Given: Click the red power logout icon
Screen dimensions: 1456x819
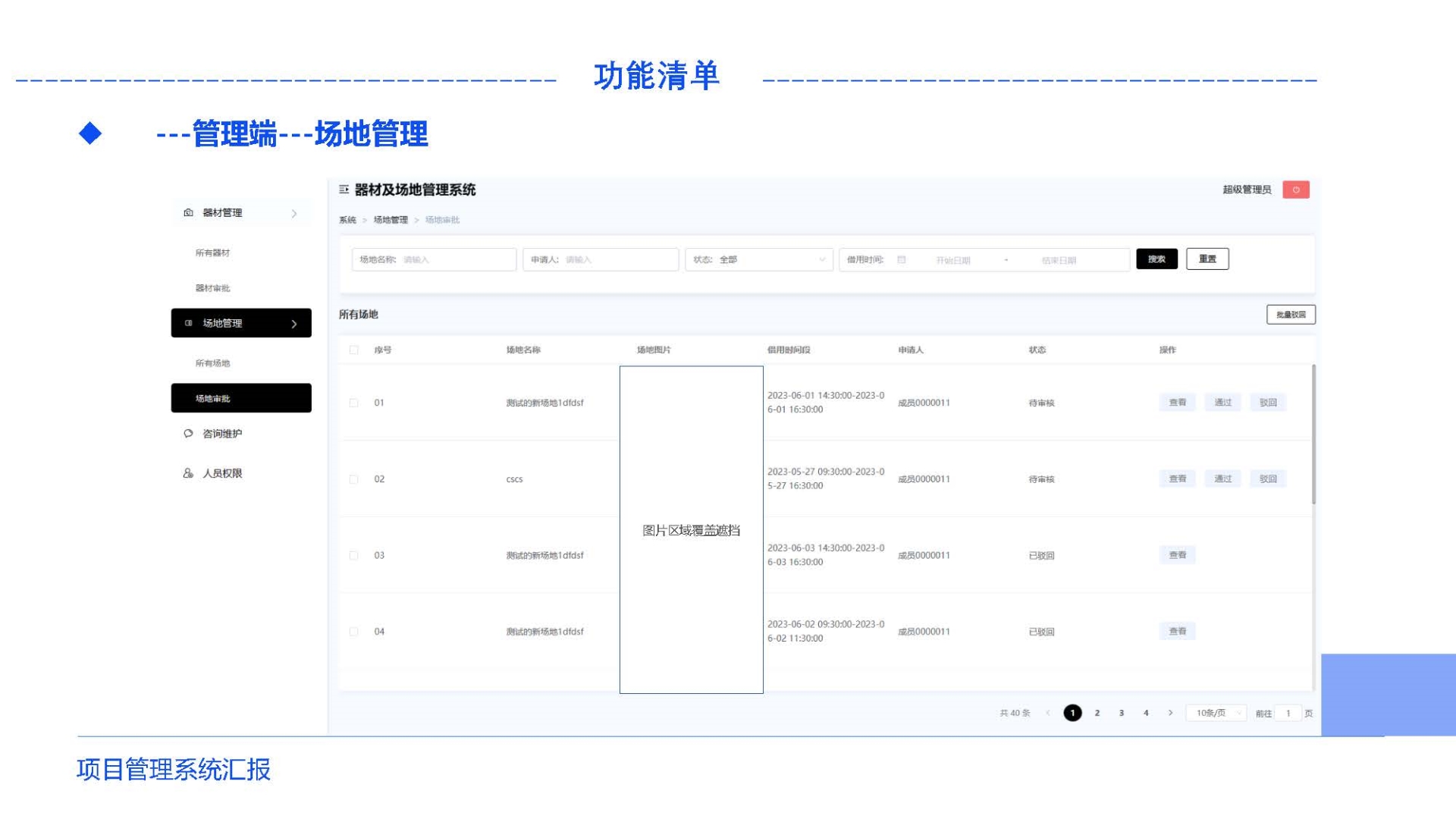Looking at the screenshot, I should (x=1295, y=190).
